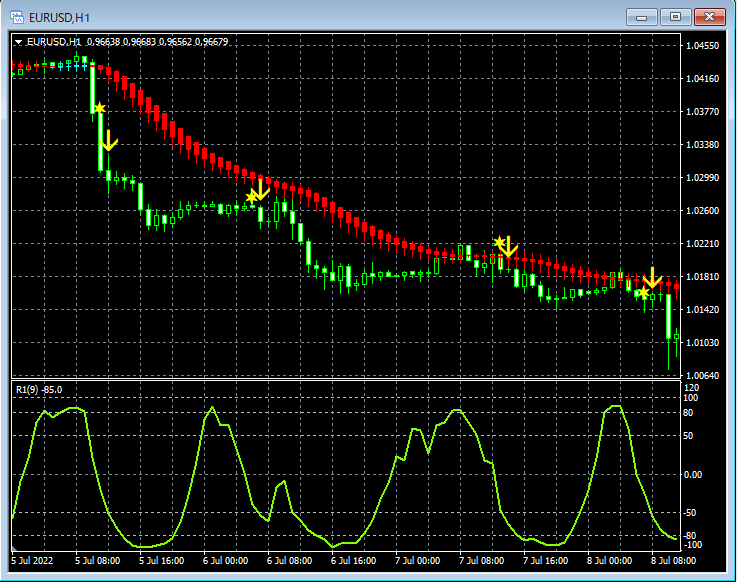Maximize the EURUSD,H1 chart window
Image resolution: width=738 pixels, height=582 pixels.
click(x=675, y=17)
